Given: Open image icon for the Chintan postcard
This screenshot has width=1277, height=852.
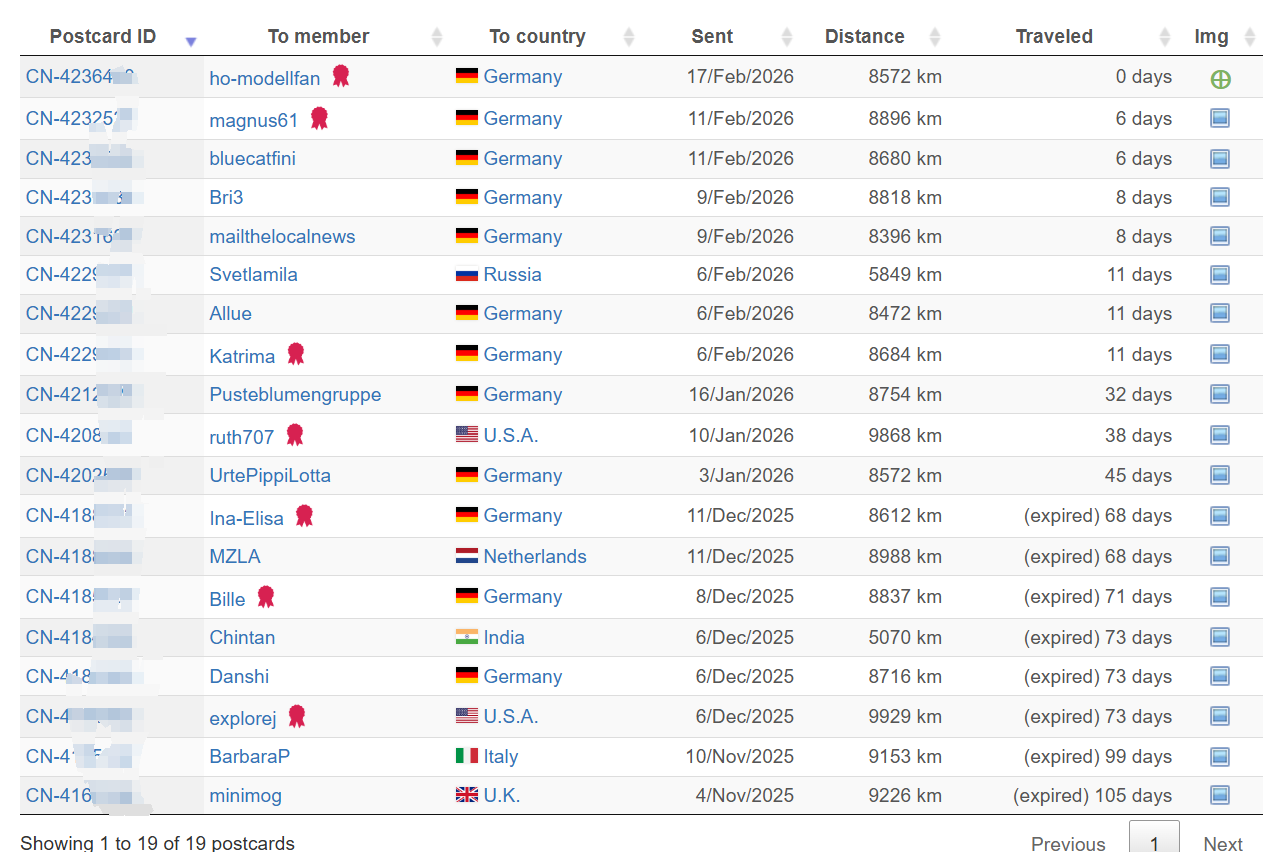Looking at the screenshot, I should click(x=1219, y=637).
